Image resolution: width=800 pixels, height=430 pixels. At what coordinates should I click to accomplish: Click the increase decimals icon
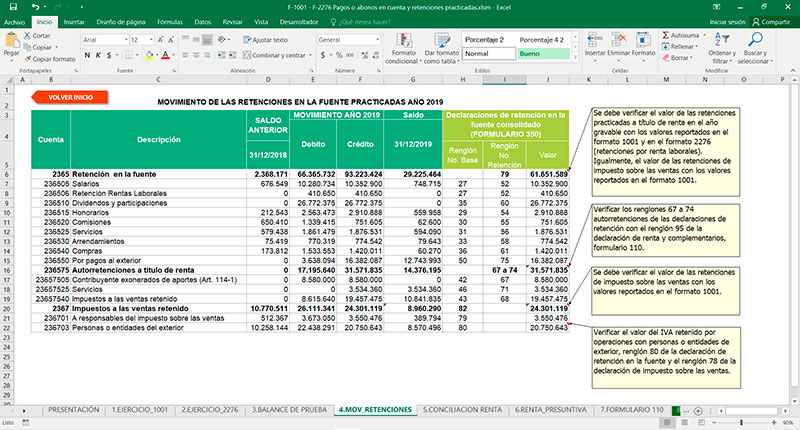(x=365, y=55)
